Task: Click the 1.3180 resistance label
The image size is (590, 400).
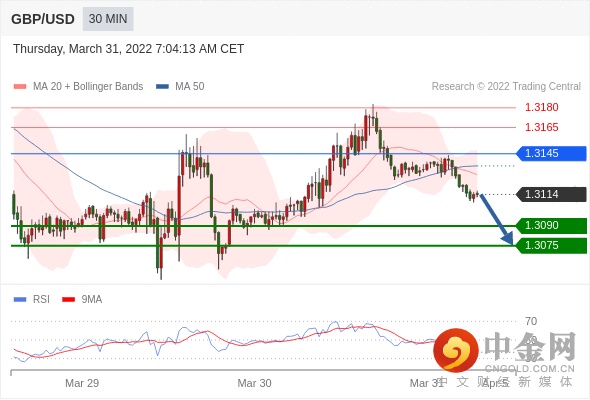Action: (541, 107)
